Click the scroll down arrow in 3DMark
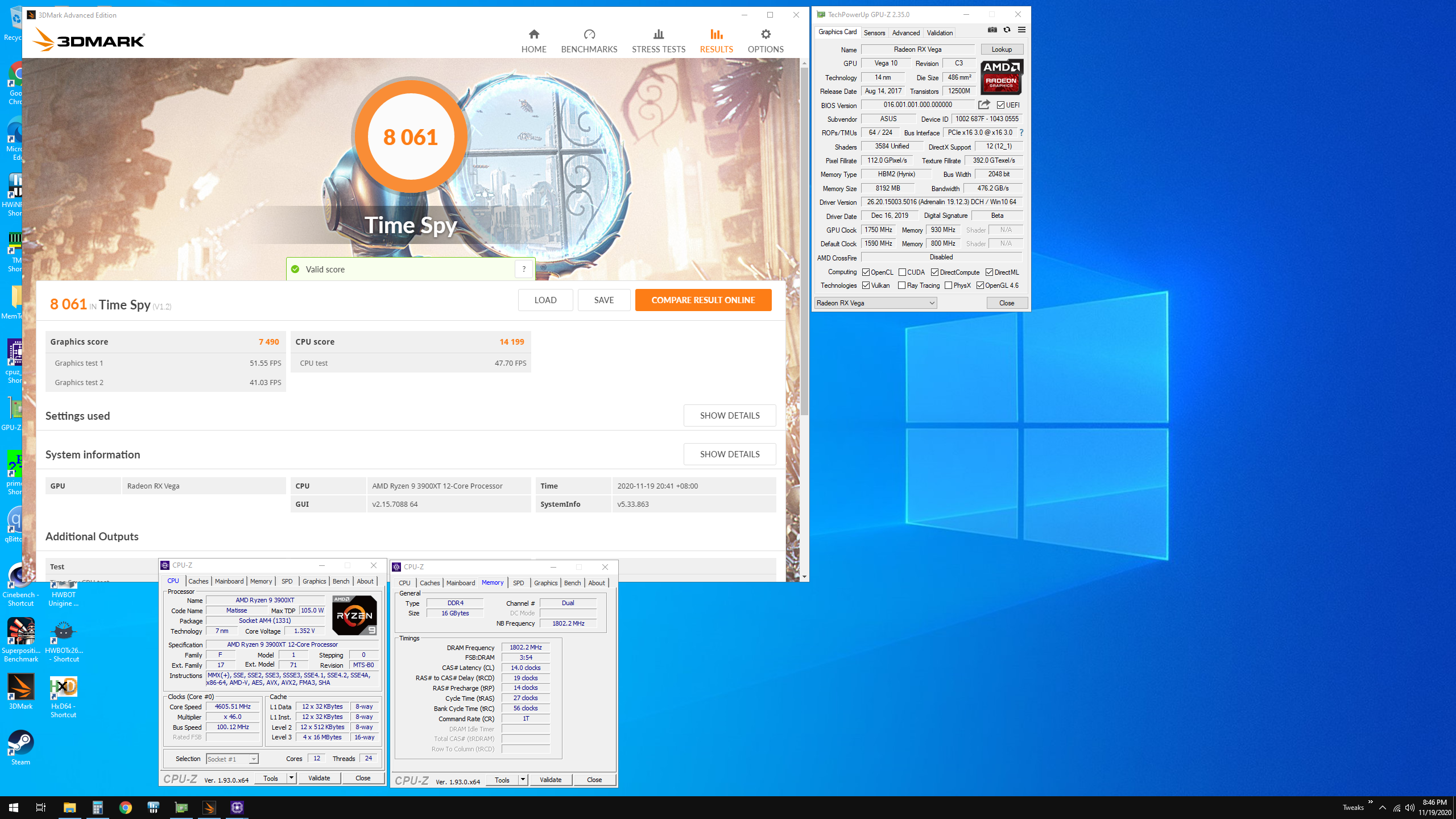The width and height of the screenshot is (1456, 819). coord(804,577)
